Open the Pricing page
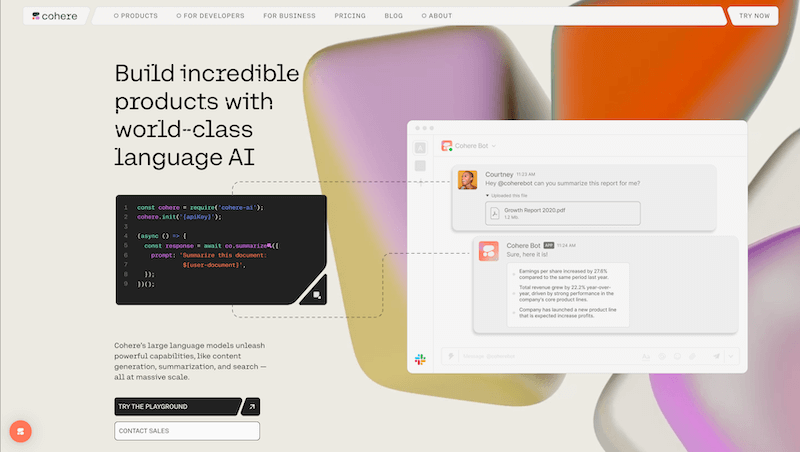Viewport: 800px width, 452px height. pyautogui.click(x=350, y=16)
